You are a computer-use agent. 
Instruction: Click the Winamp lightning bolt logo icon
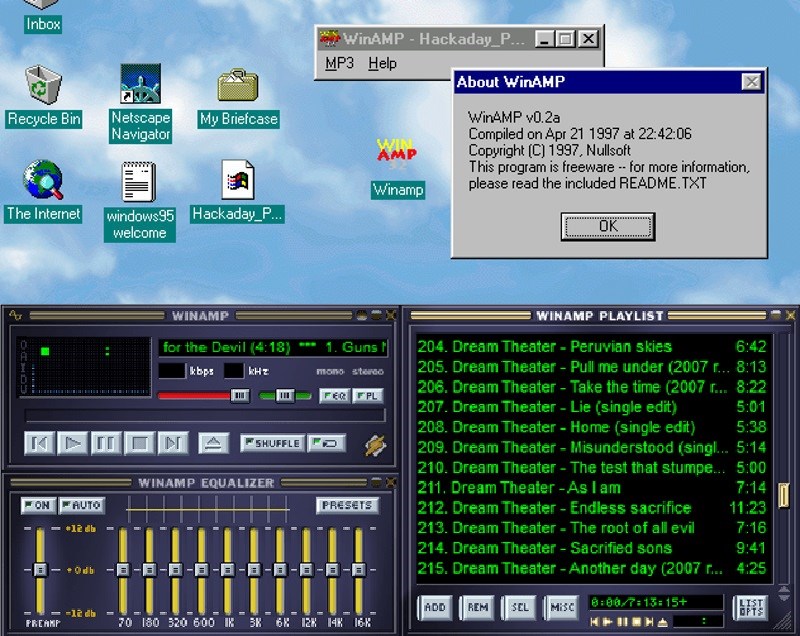click(x=376, y=445)
